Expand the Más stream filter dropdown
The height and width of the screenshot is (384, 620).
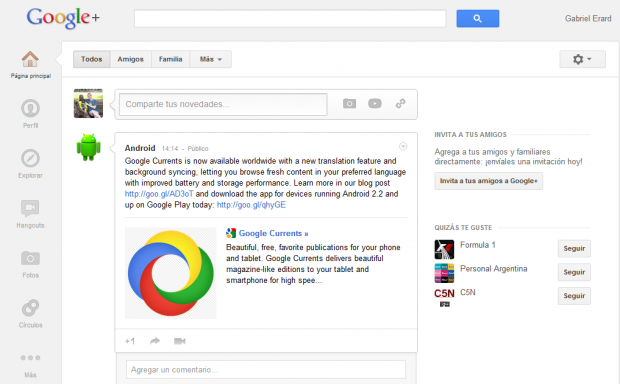click(210, 59)
